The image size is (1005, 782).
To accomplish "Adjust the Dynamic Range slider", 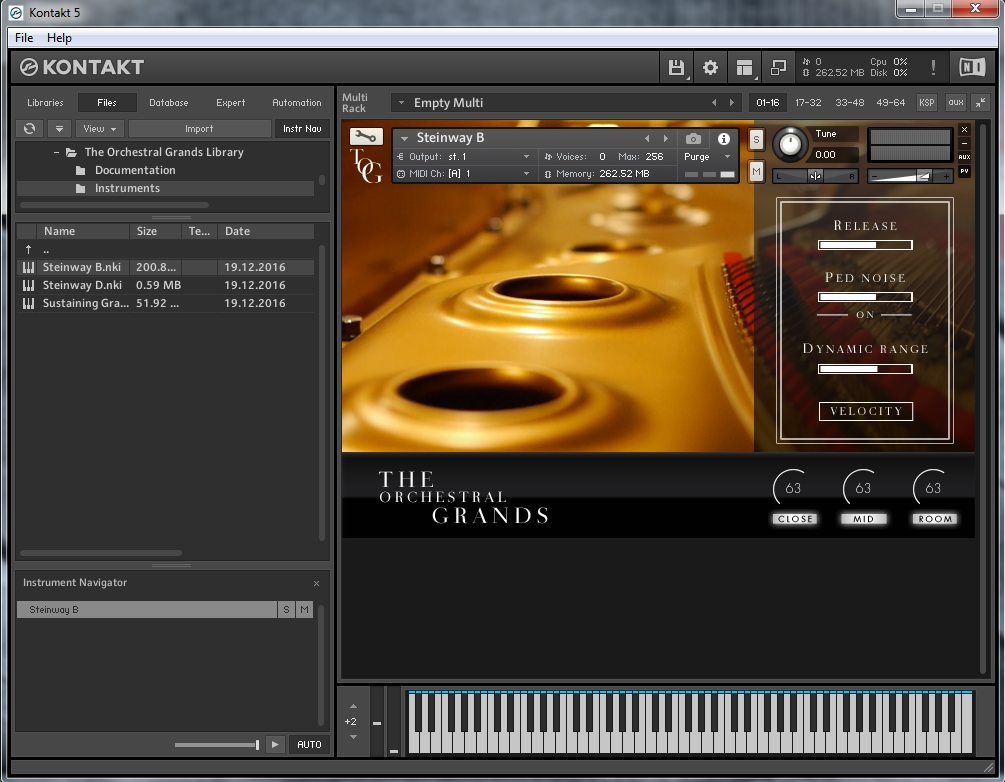I will pyautogui.click(x=865, y=369).
